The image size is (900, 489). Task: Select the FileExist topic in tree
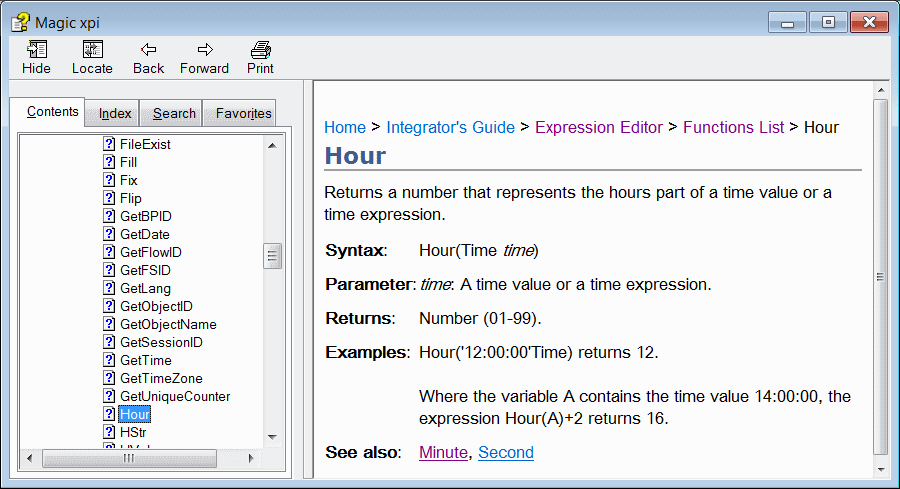coord(145,144)
